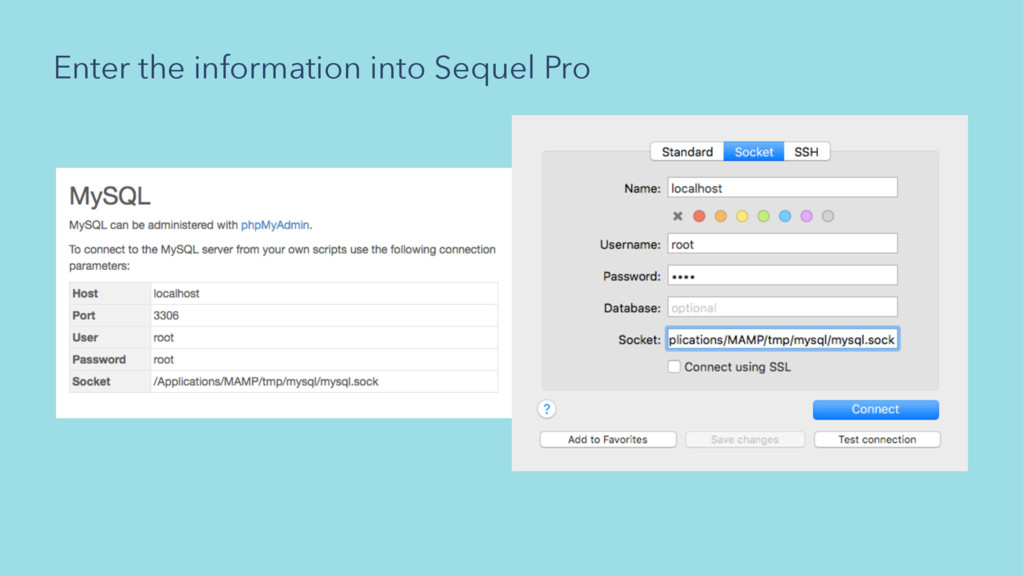Viewport: 1024px width, 576px height.
Task: Choose the blue color label
Action: [x=785, y=216]
